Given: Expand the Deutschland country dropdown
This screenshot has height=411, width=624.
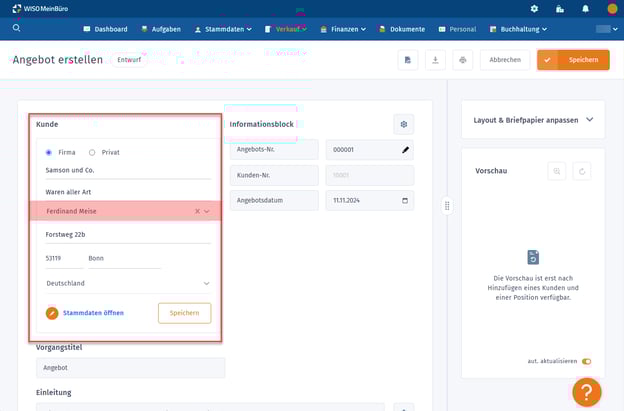Looking at the screenshot, I should [206, 284].
